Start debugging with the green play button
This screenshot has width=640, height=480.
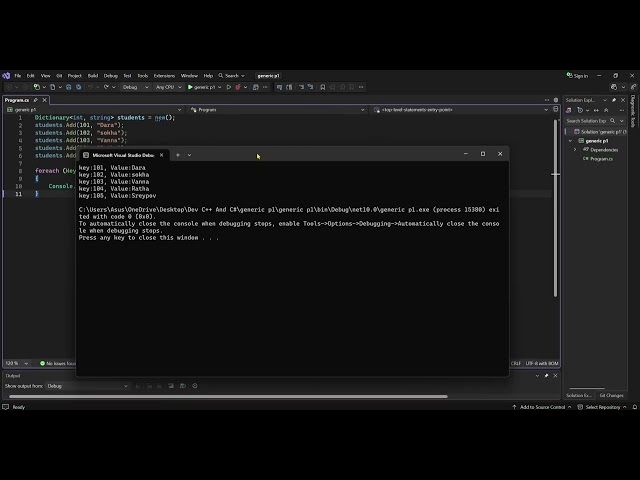click(x=190, y=87)
